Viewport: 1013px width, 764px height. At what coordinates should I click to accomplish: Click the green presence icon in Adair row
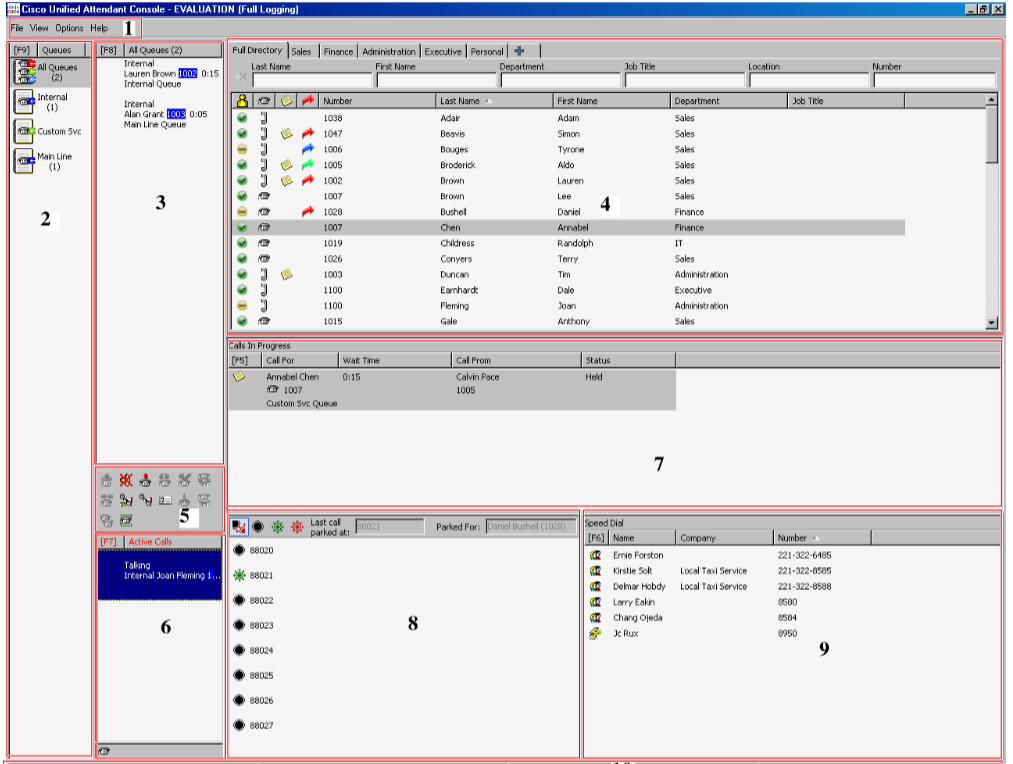pyautogui.click(x=242, y=118)
